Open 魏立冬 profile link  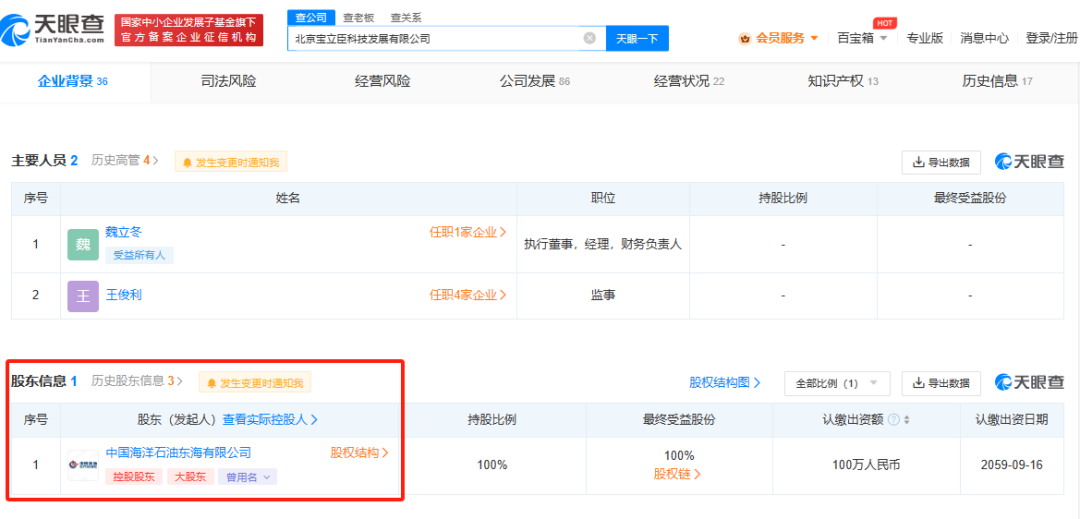pos(123,233)
